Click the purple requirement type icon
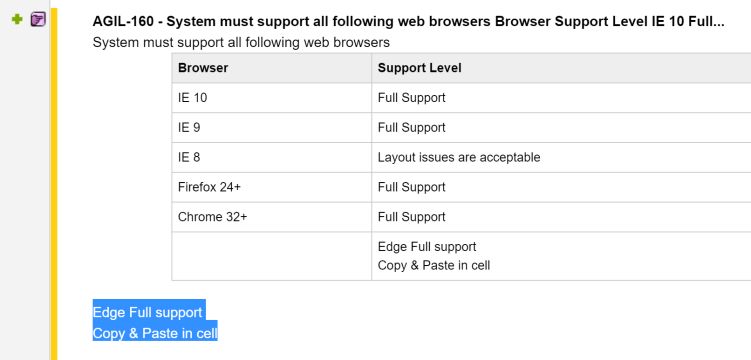This screenshot has height=360, width=751. [x=38, y=20]
